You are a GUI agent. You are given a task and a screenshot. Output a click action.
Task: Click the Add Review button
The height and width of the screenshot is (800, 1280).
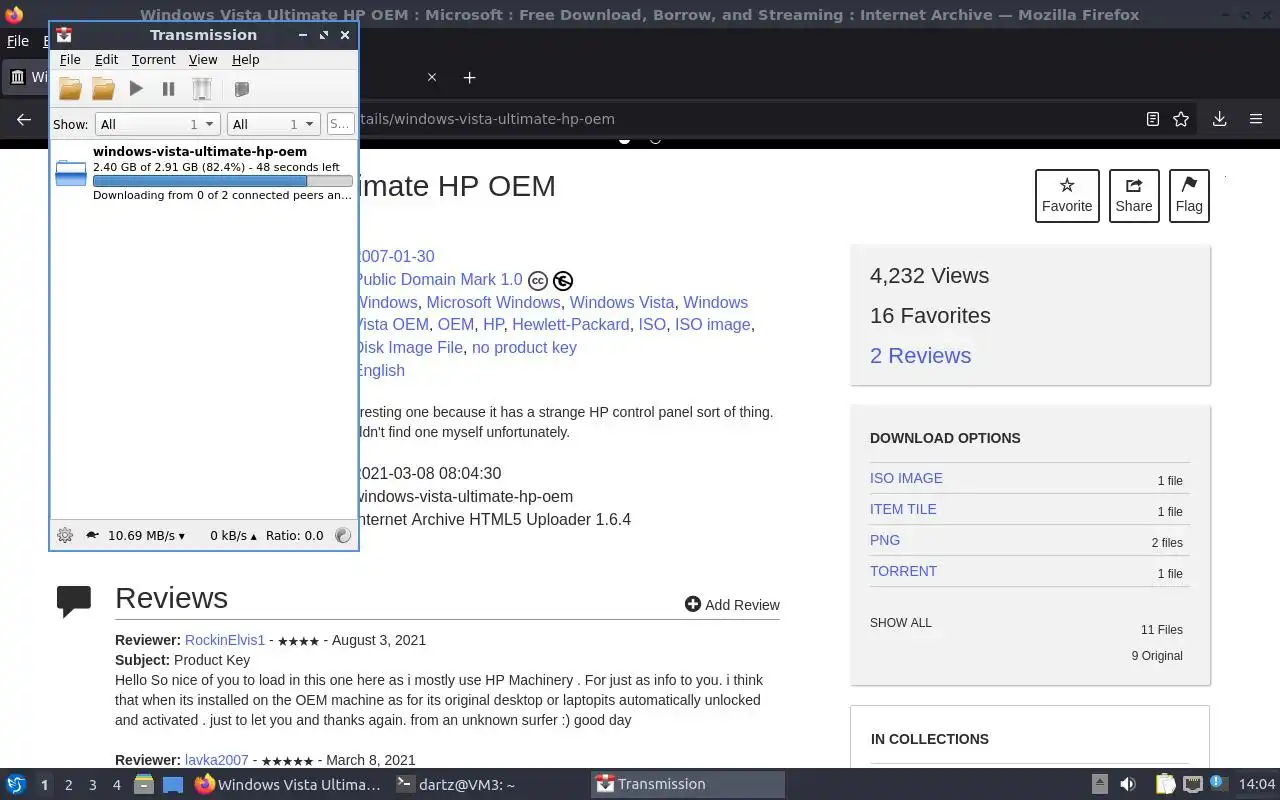pos(732,604)
